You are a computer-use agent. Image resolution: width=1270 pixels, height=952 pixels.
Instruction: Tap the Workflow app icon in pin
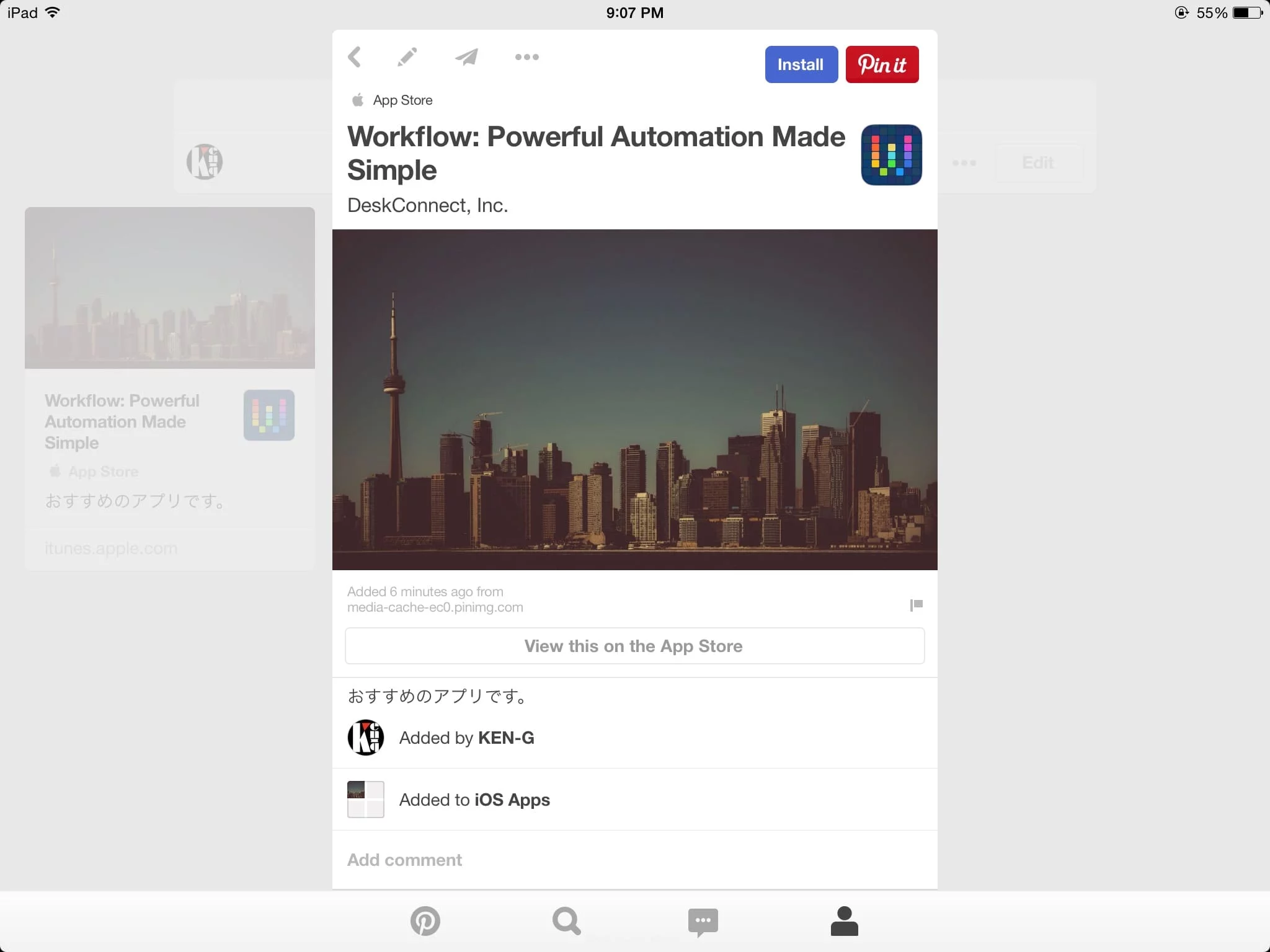(891, 155)
